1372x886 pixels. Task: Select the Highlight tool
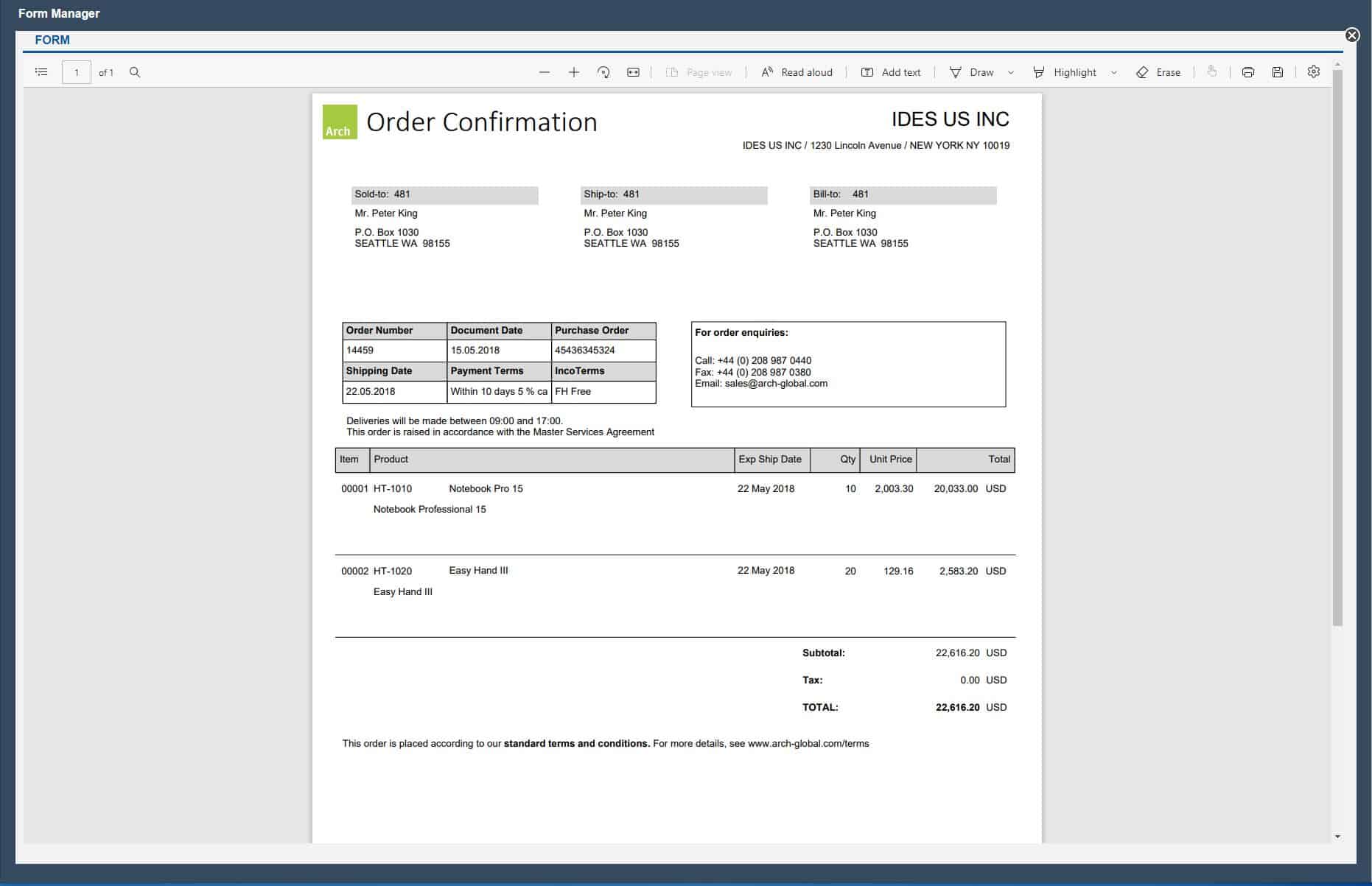pyautogui.click(x=1065, y=72)
